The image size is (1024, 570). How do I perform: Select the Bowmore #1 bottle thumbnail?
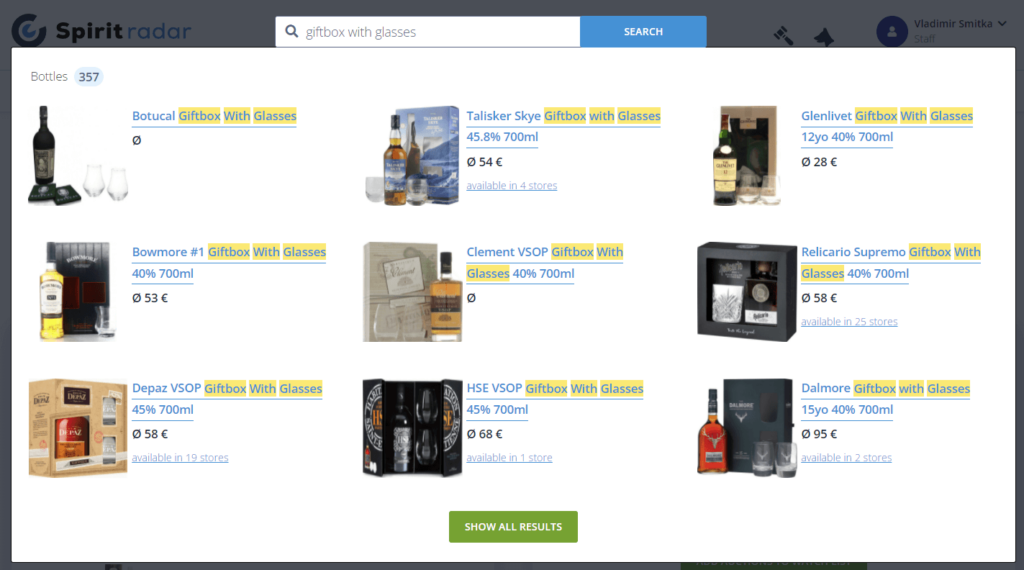78,291
